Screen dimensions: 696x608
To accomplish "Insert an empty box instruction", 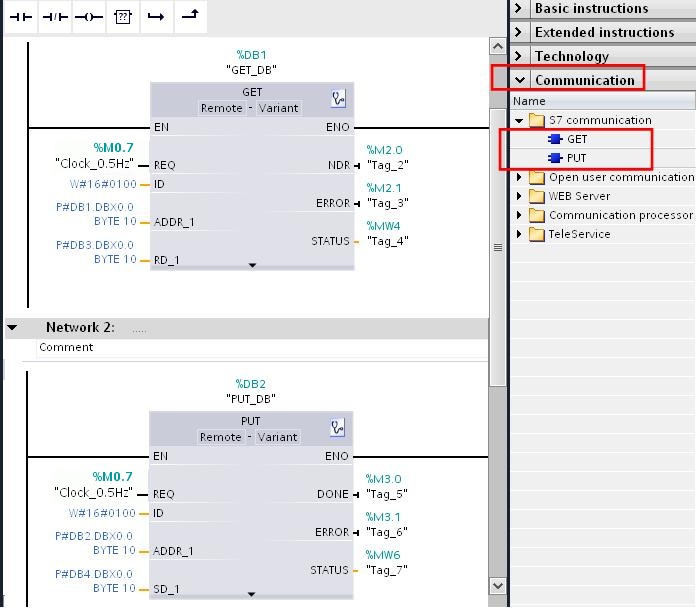I will tap(123, 17).
